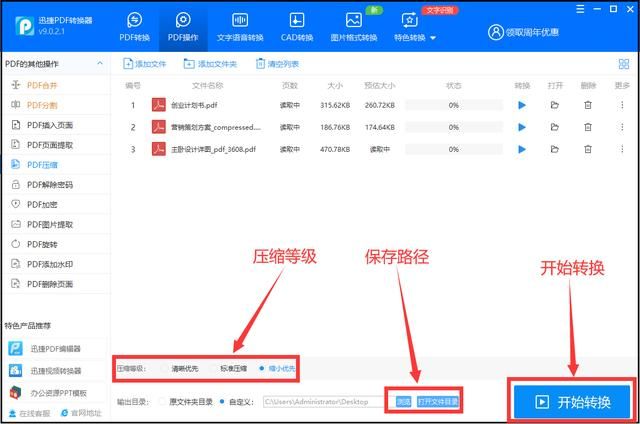The width and height of the screenshot is (640, 424).
Task: Select 缩小优先 compression level
Action: pyautogui.click(x=277, y=369)
